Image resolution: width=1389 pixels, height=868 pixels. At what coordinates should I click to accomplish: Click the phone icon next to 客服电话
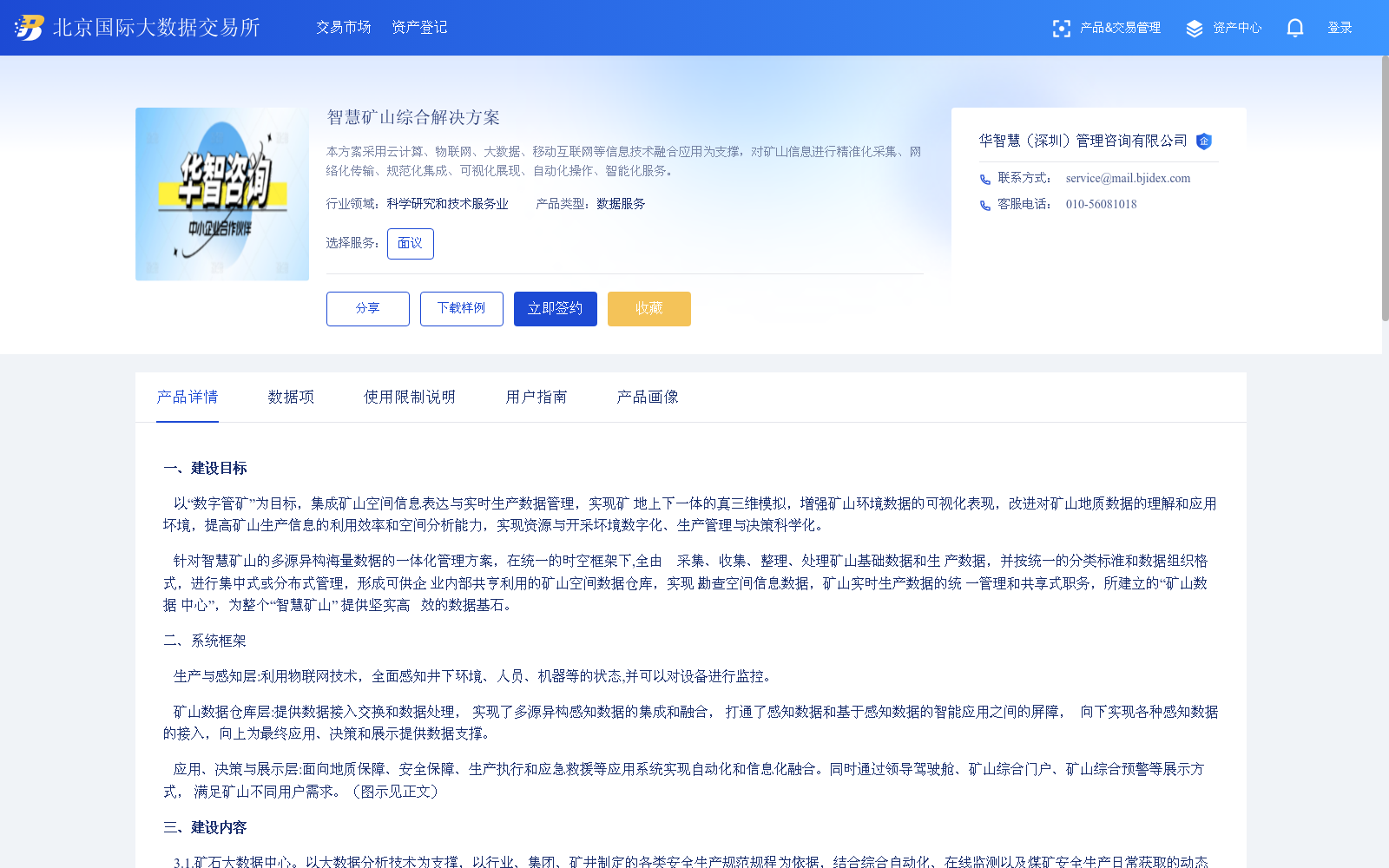click(x=984, y=206)
